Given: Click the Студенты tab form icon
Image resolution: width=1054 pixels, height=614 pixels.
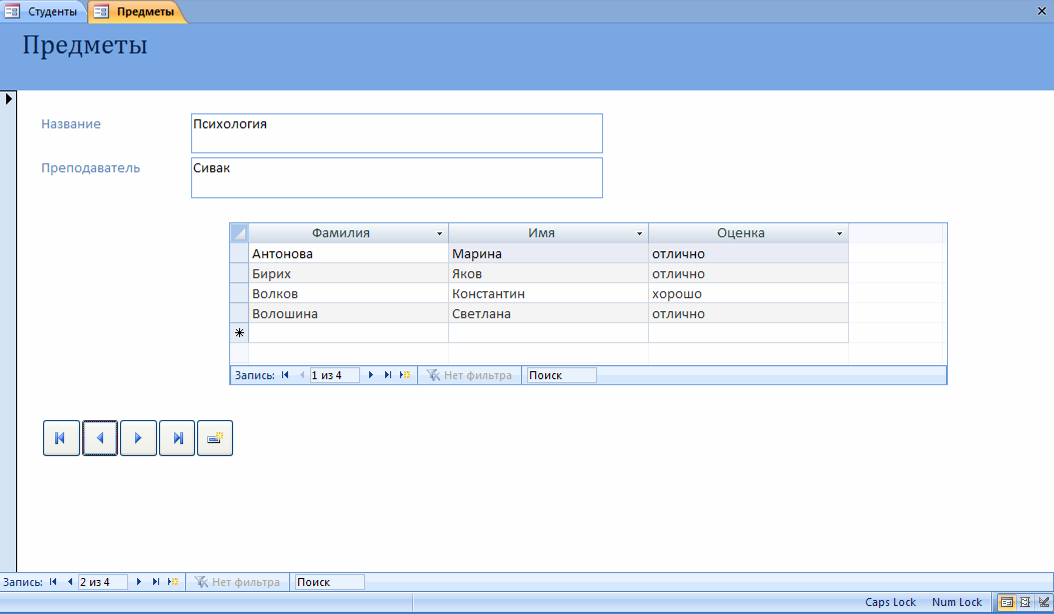Looking at the screenshot, I should [13, 11].
